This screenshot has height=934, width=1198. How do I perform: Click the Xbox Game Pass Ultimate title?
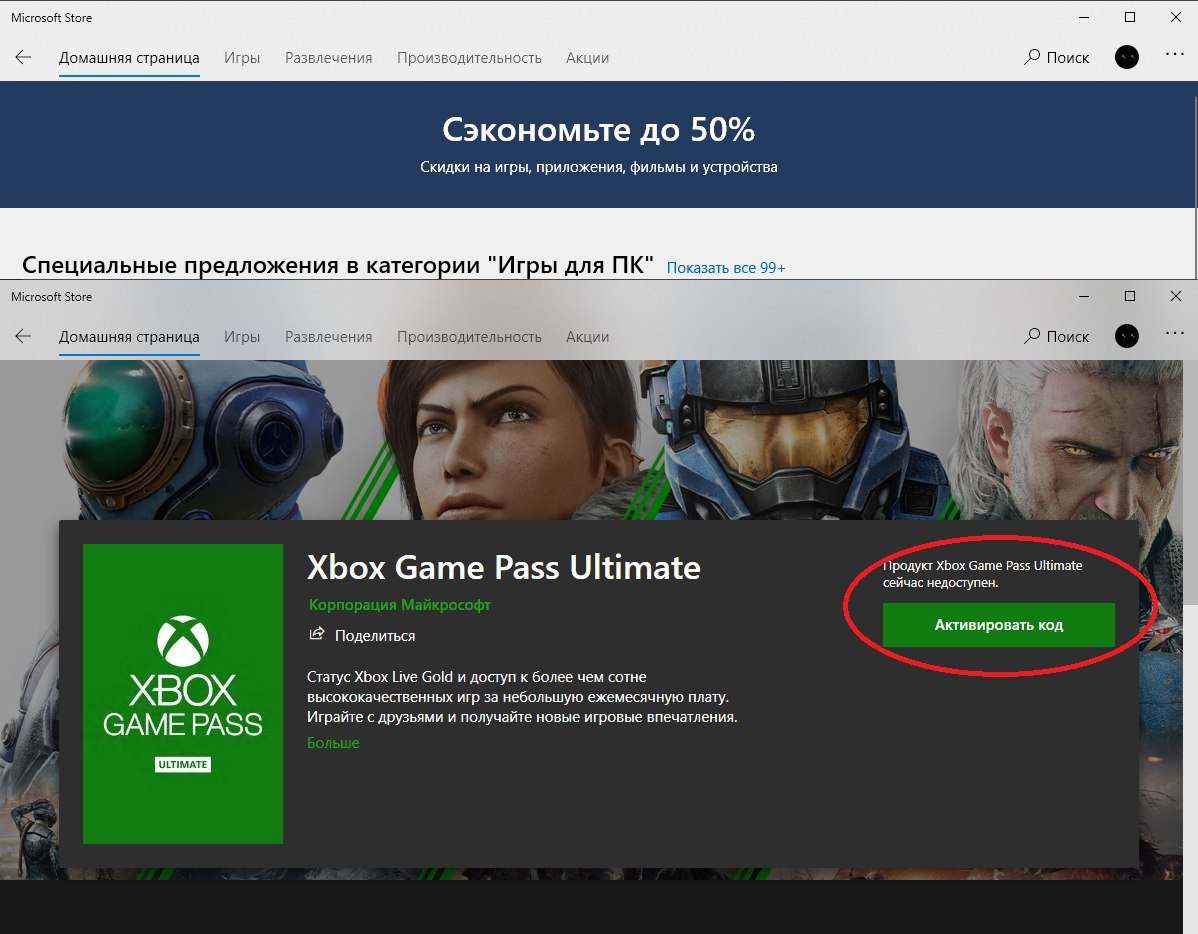[x=503, y=567]
